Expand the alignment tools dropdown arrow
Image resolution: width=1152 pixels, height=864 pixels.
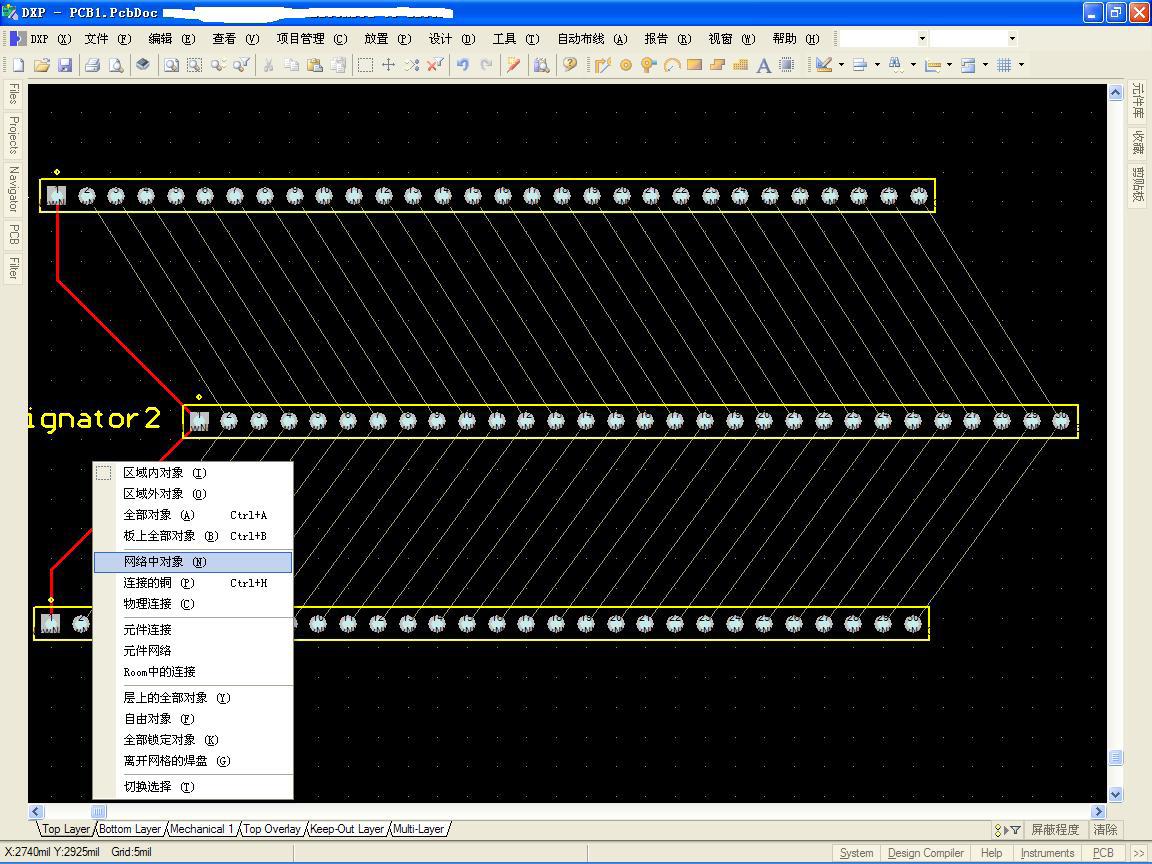click(x=877, y=65)
